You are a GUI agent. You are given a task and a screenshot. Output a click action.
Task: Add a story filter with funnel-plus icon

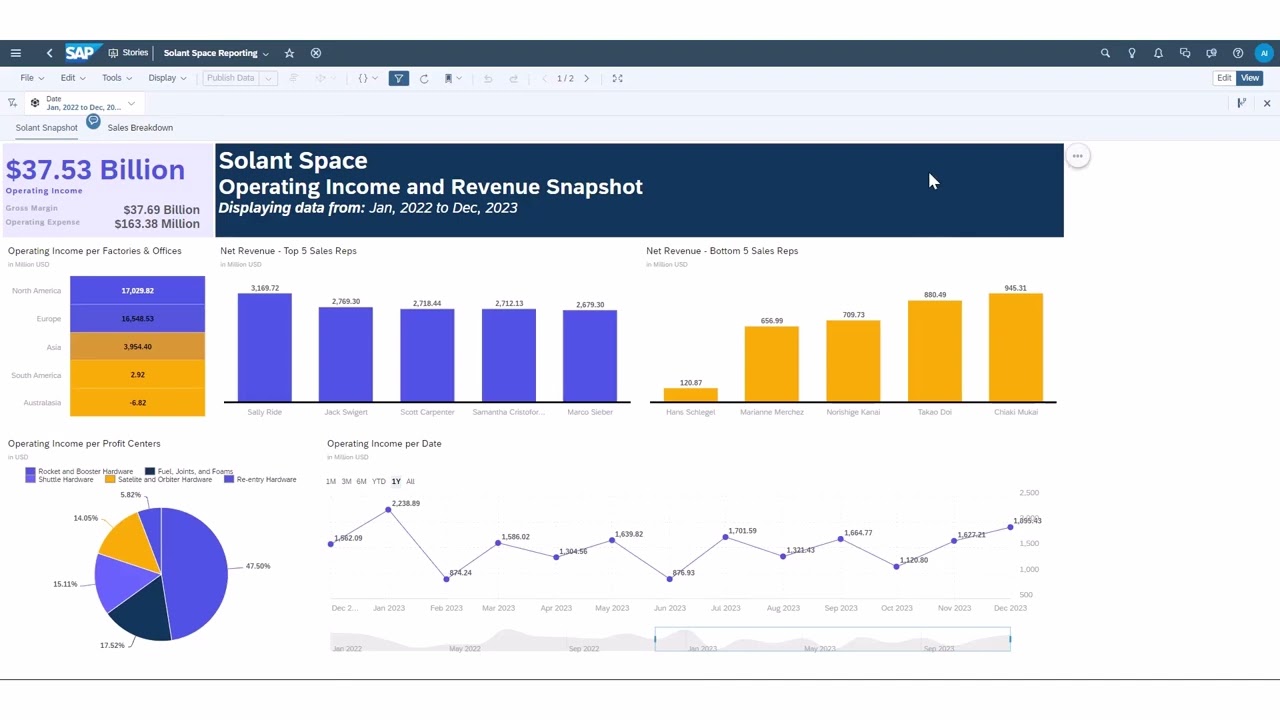12,103
